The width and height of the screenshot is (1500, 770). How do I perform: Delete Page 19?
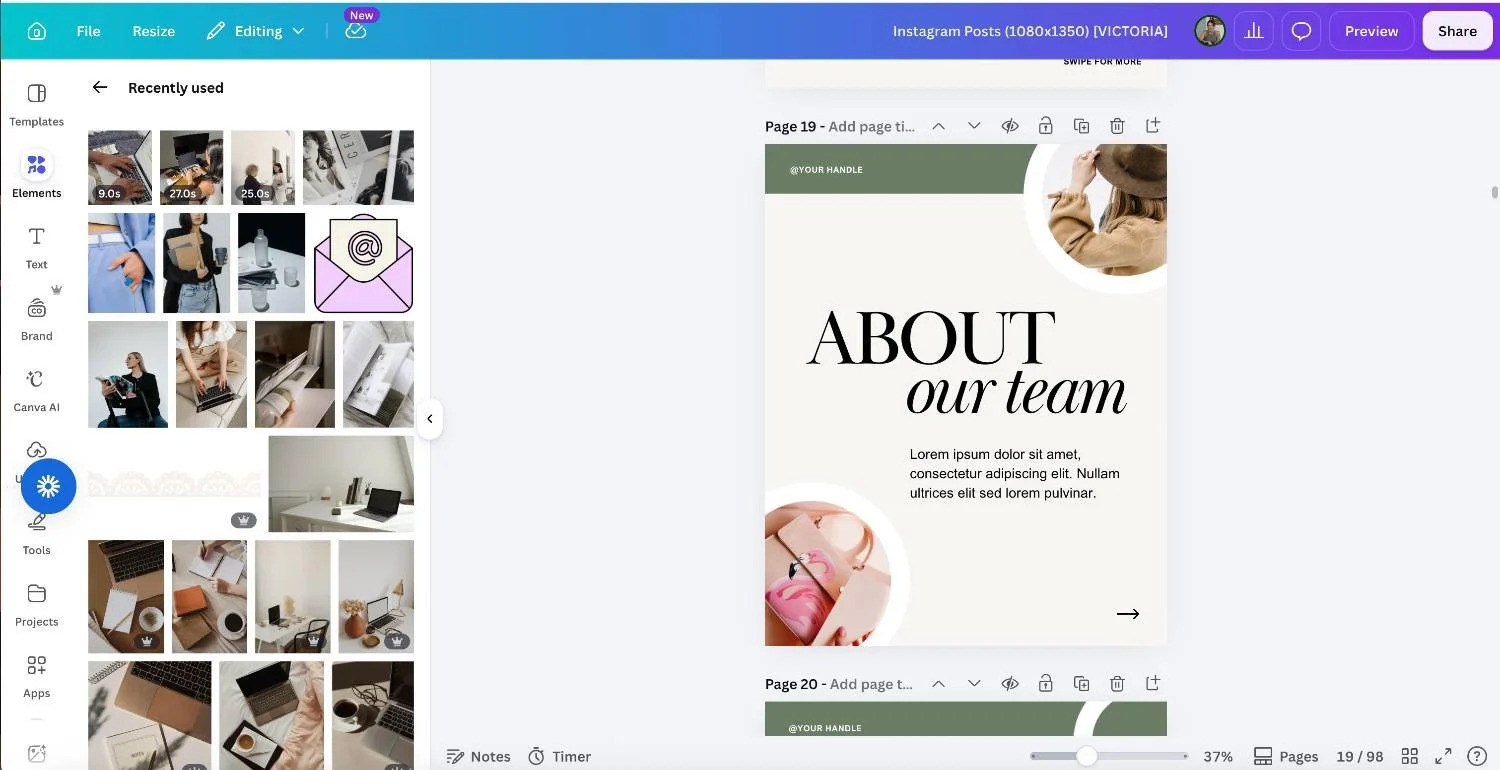[1117, 126]
